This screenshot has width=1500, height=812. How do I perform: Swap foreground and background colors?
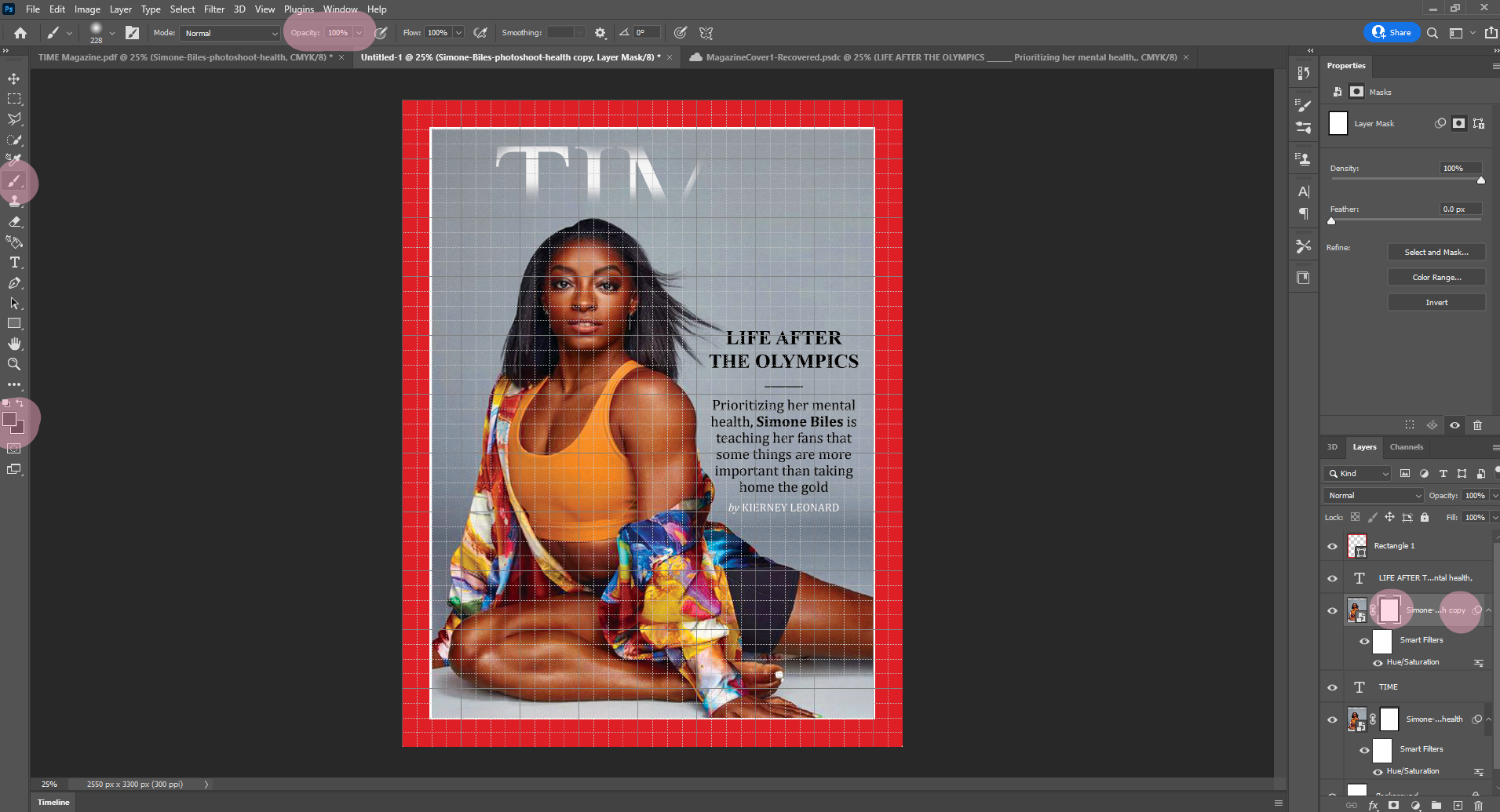tap(20, 403)
